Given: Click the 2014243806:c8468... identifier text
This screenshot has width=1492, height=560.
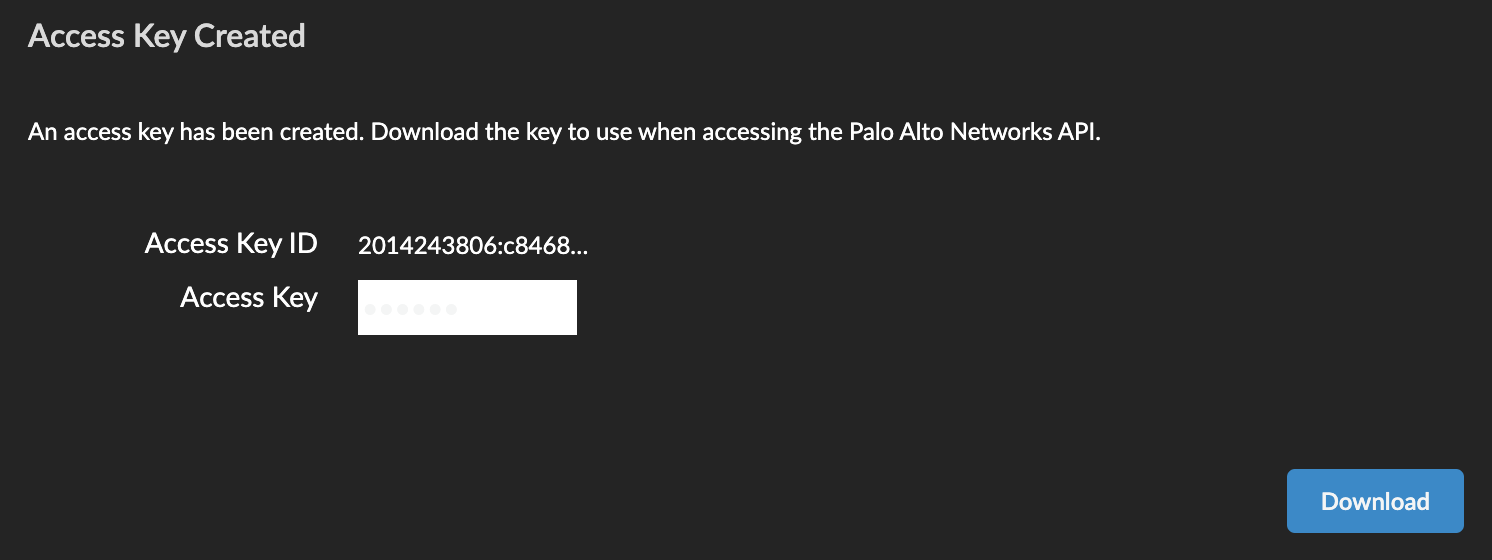Looking at the screenshot, I should [x=473, y=245].
